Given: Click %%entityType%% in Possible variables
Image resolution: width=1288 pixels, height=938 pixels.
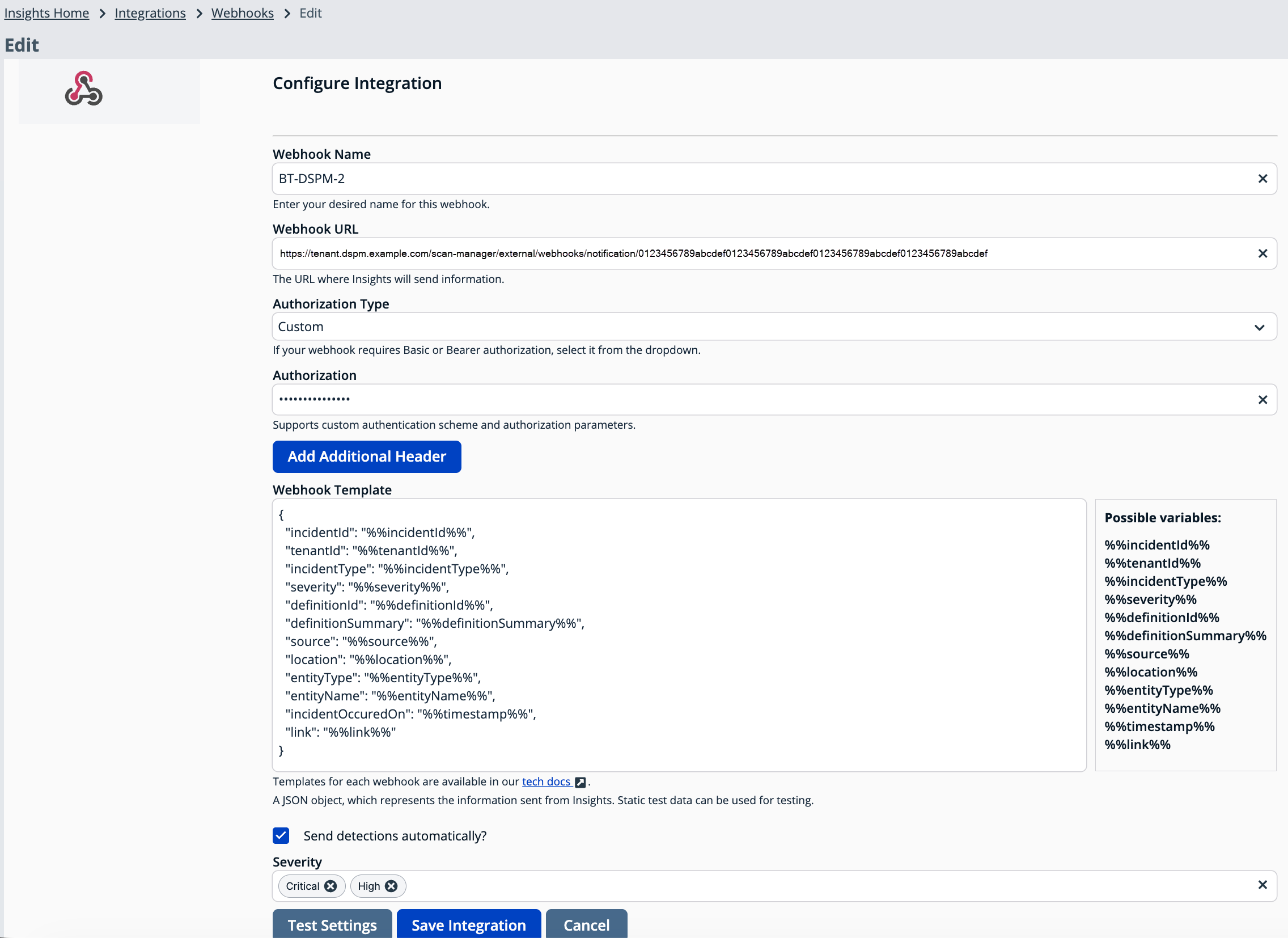Looking at the screenshot, I should (x=1159, y=690).
